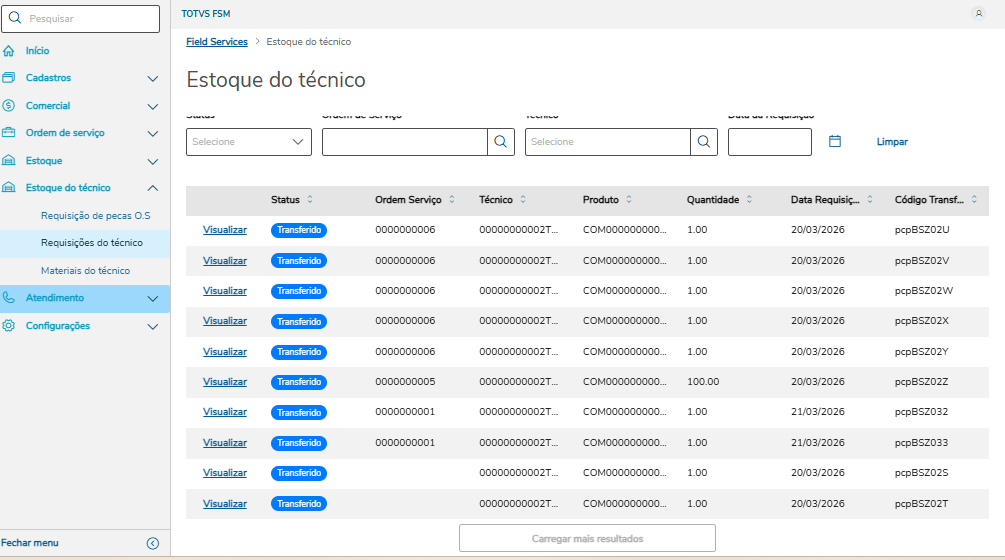This screenshot has height=560, width=1005.
Task: Click the Atendimento phone icon
Action: (x=9, y=298)
